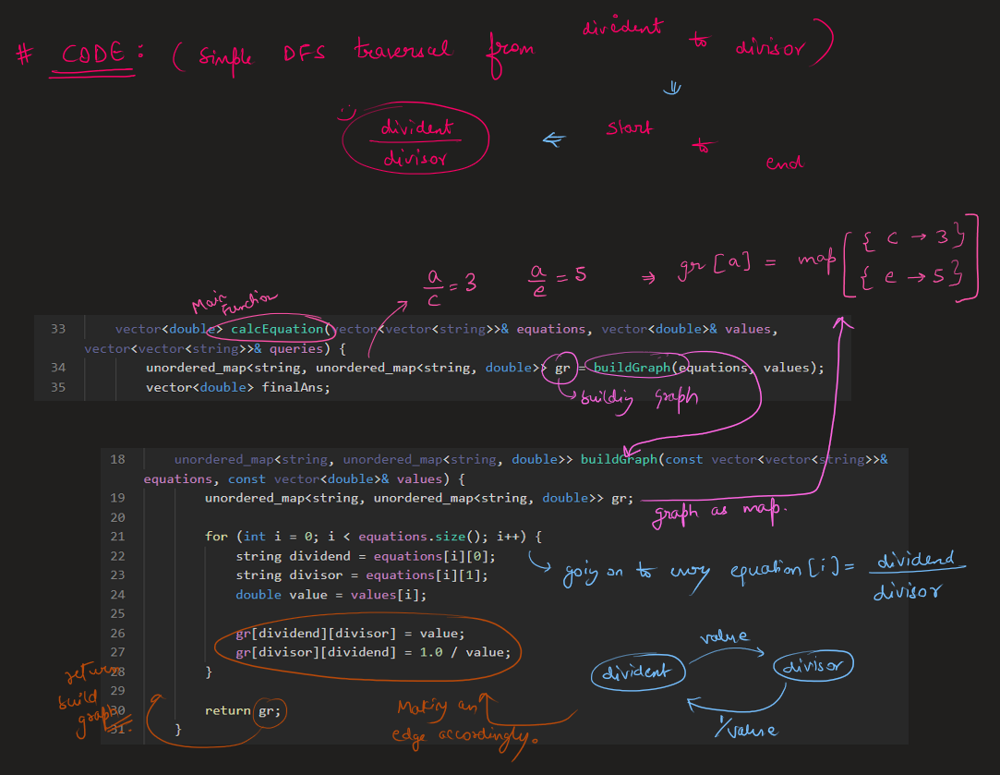Click the 'Main function' pink annotation
Viewport: 1000px width, 775px height.
click(233, 303)
